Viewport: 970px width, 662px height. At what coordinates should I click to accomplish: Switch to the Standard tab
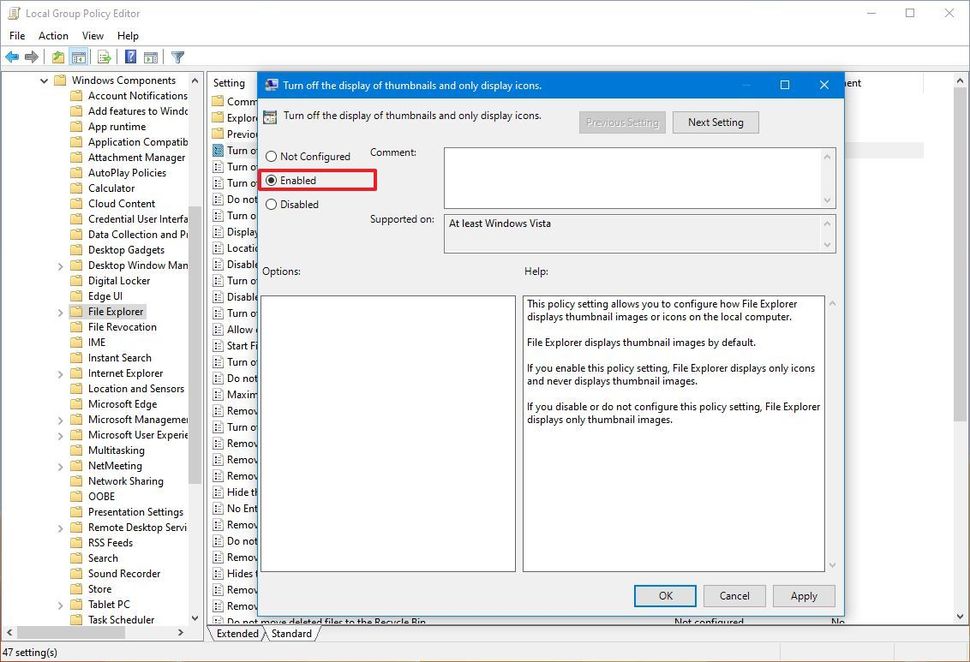point(291,633)
